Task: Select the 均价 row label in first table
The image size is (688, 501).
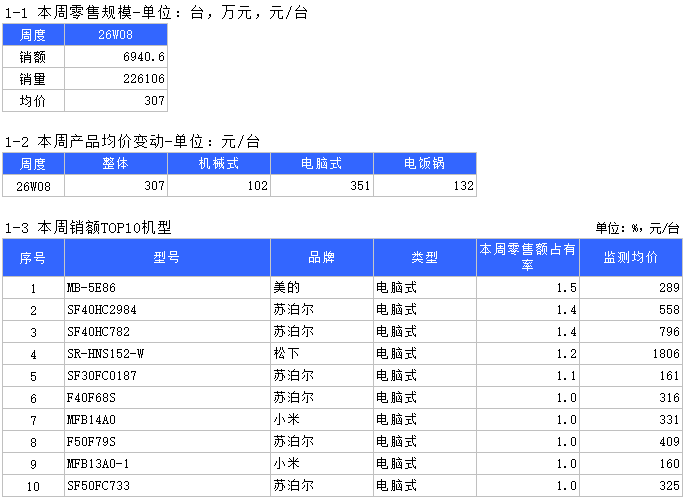Action: click(33, 101)
